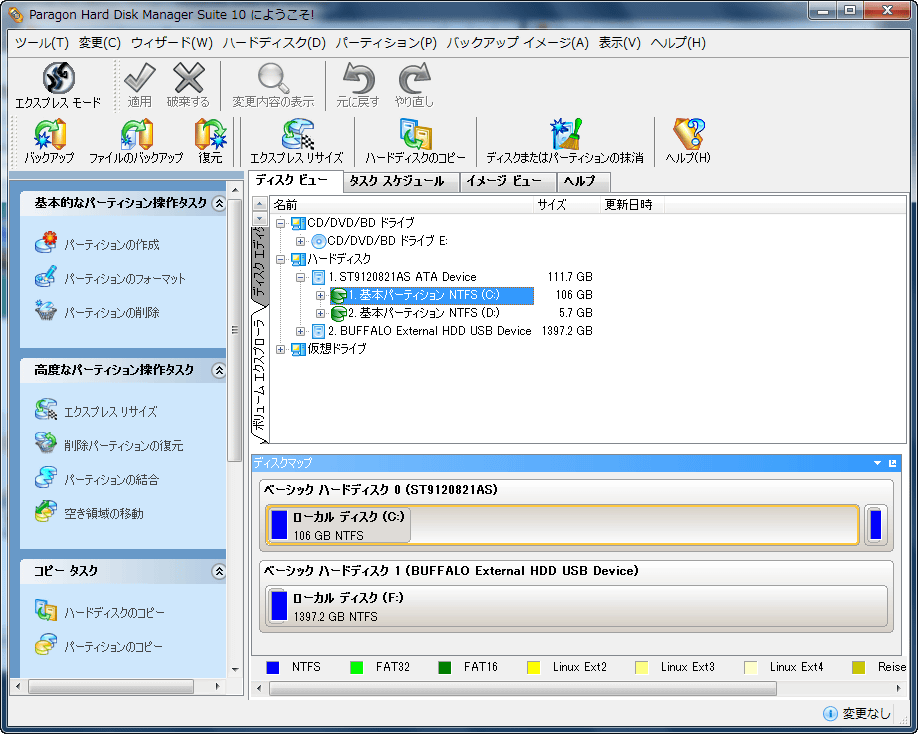The width and height of the screenshot is (918, 734).
Task: Sort tree by 更新日時 column header
Action: [632, 205]
